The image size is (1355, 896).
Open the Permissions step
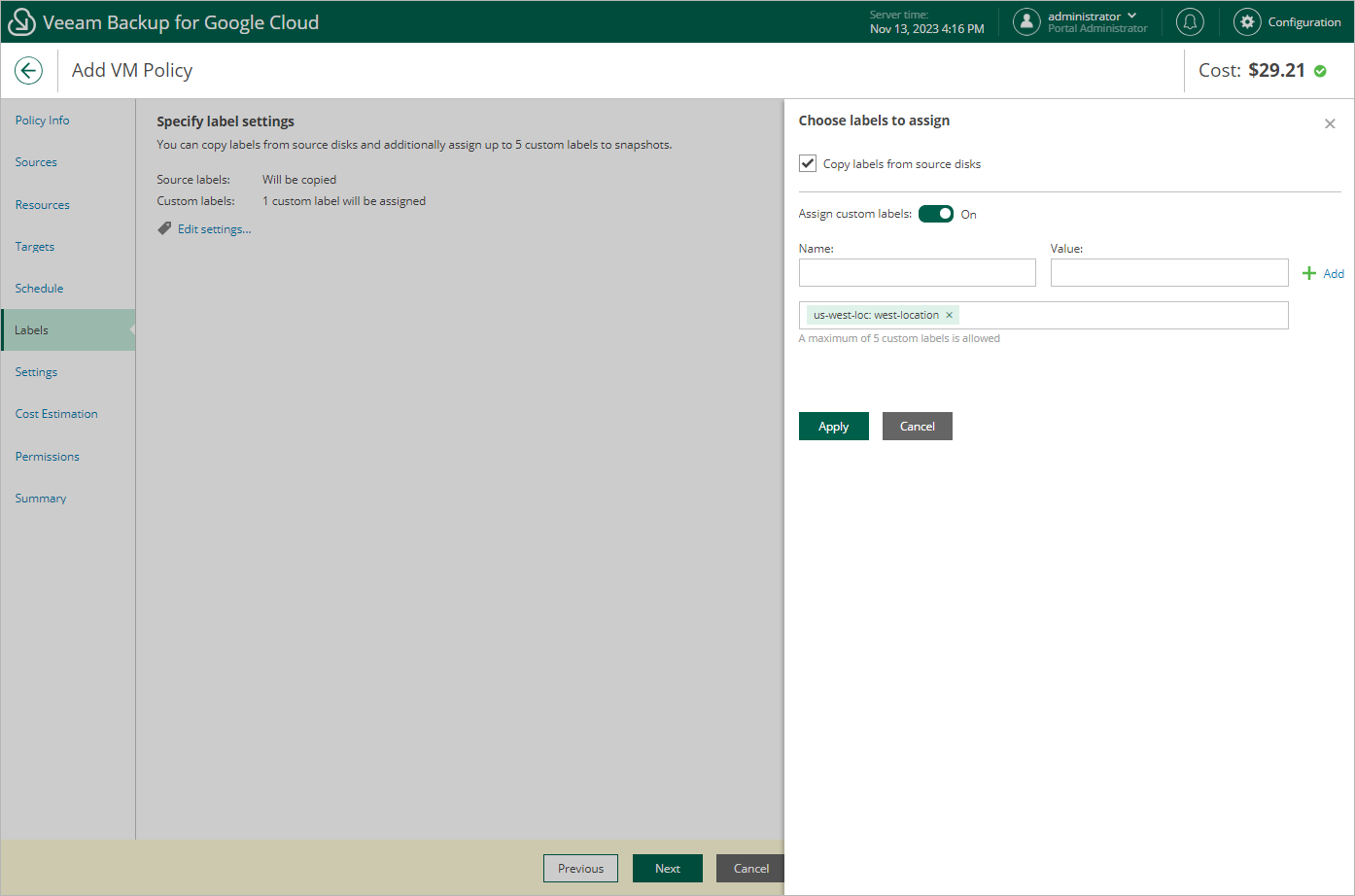[48, 457]
